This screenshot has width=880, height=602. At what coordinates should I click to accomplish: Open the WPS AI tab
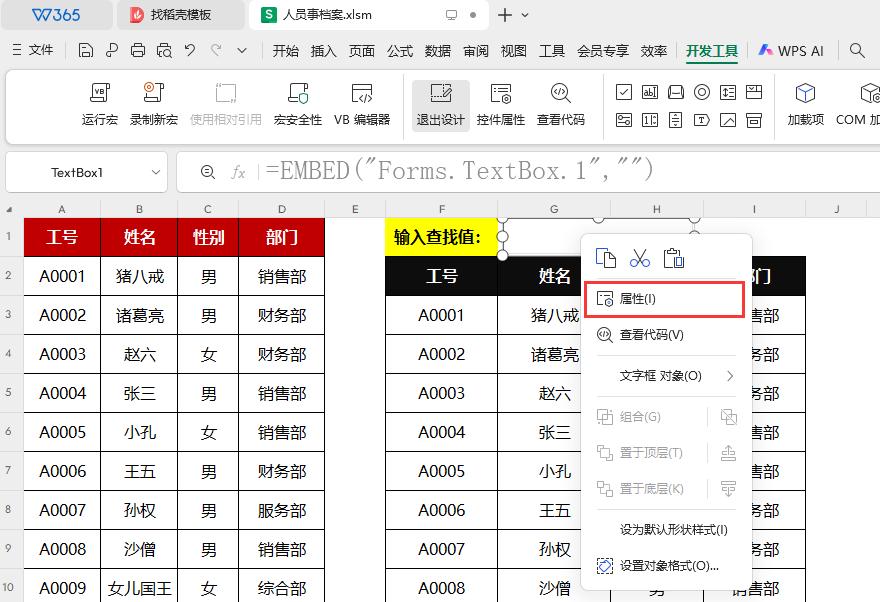click(x=791, y=51)
